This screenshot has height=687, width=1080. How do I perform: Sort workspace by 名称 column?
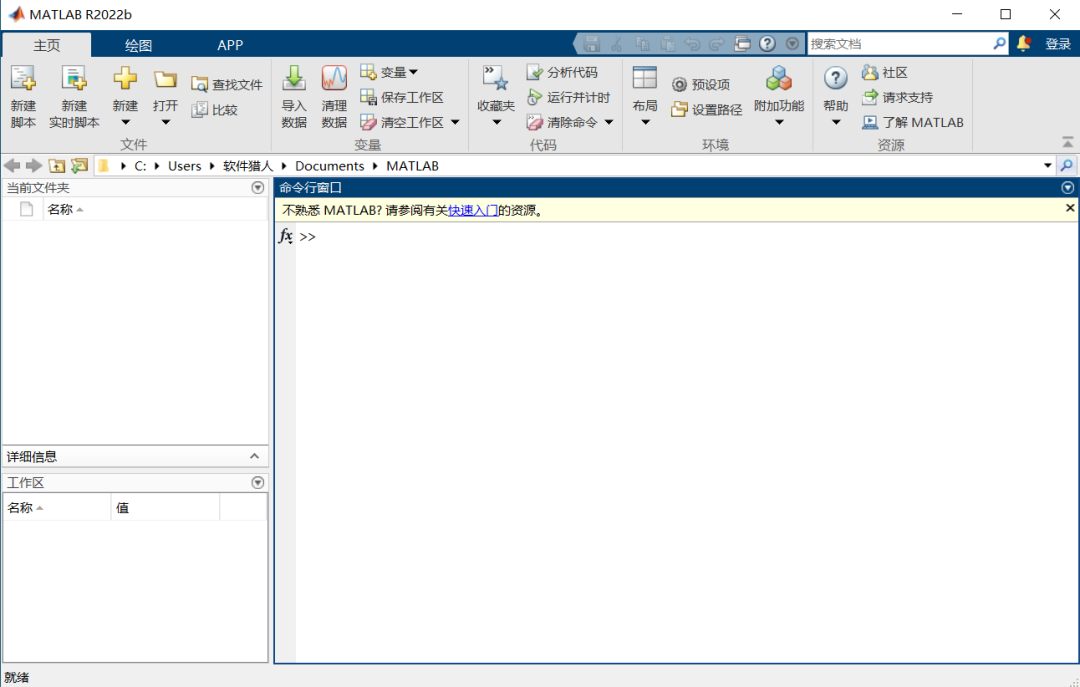click(x=57, y=508)
